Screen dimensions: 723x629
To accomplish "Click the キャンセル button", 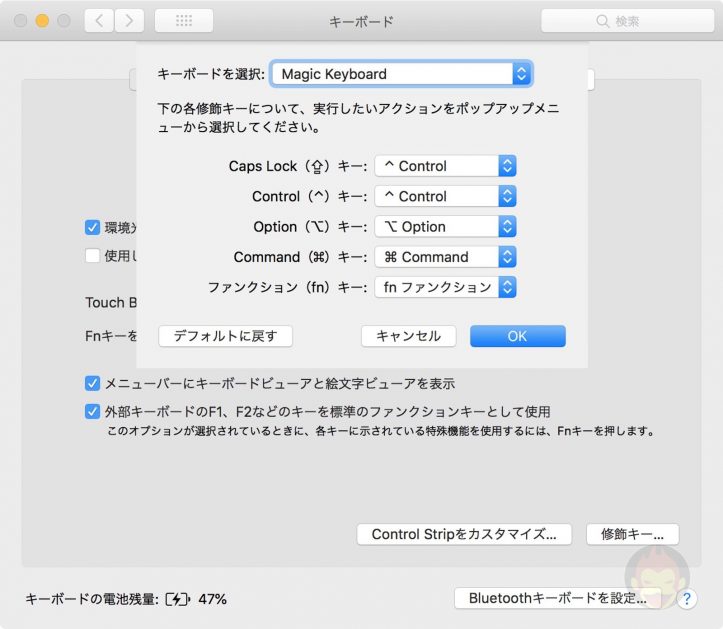I will coord(409,336).
